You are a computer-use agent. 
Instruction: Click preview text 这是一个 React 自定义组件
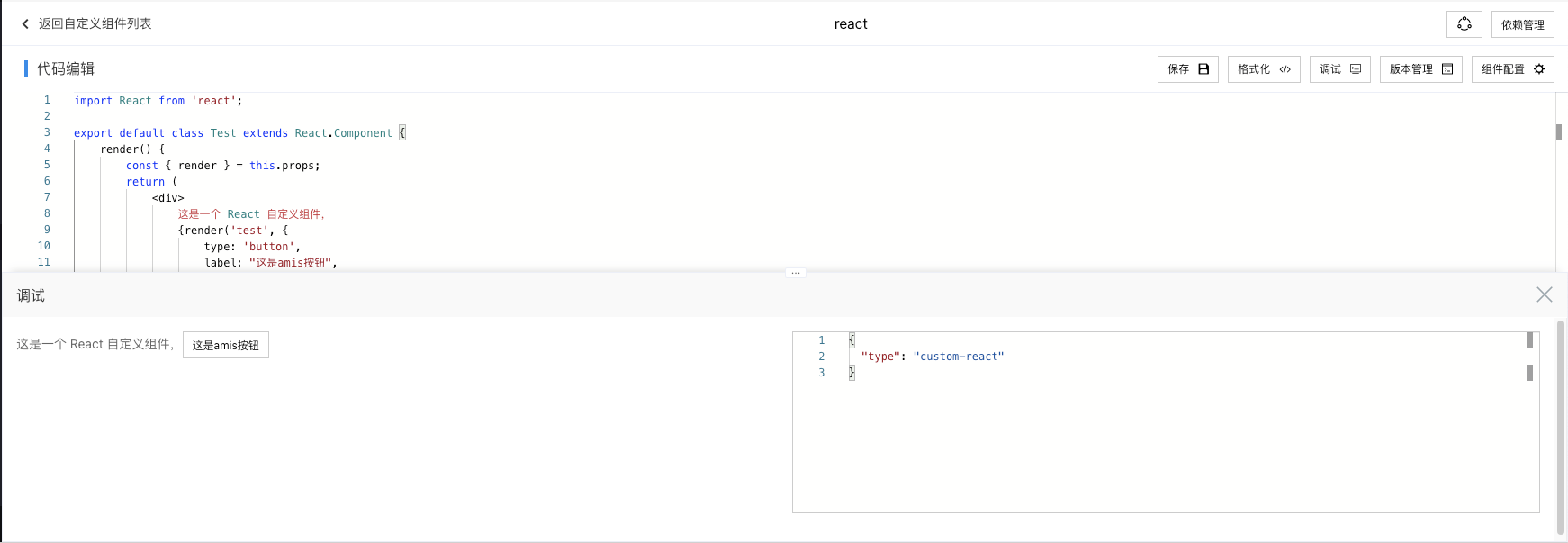tap(95, 344)
